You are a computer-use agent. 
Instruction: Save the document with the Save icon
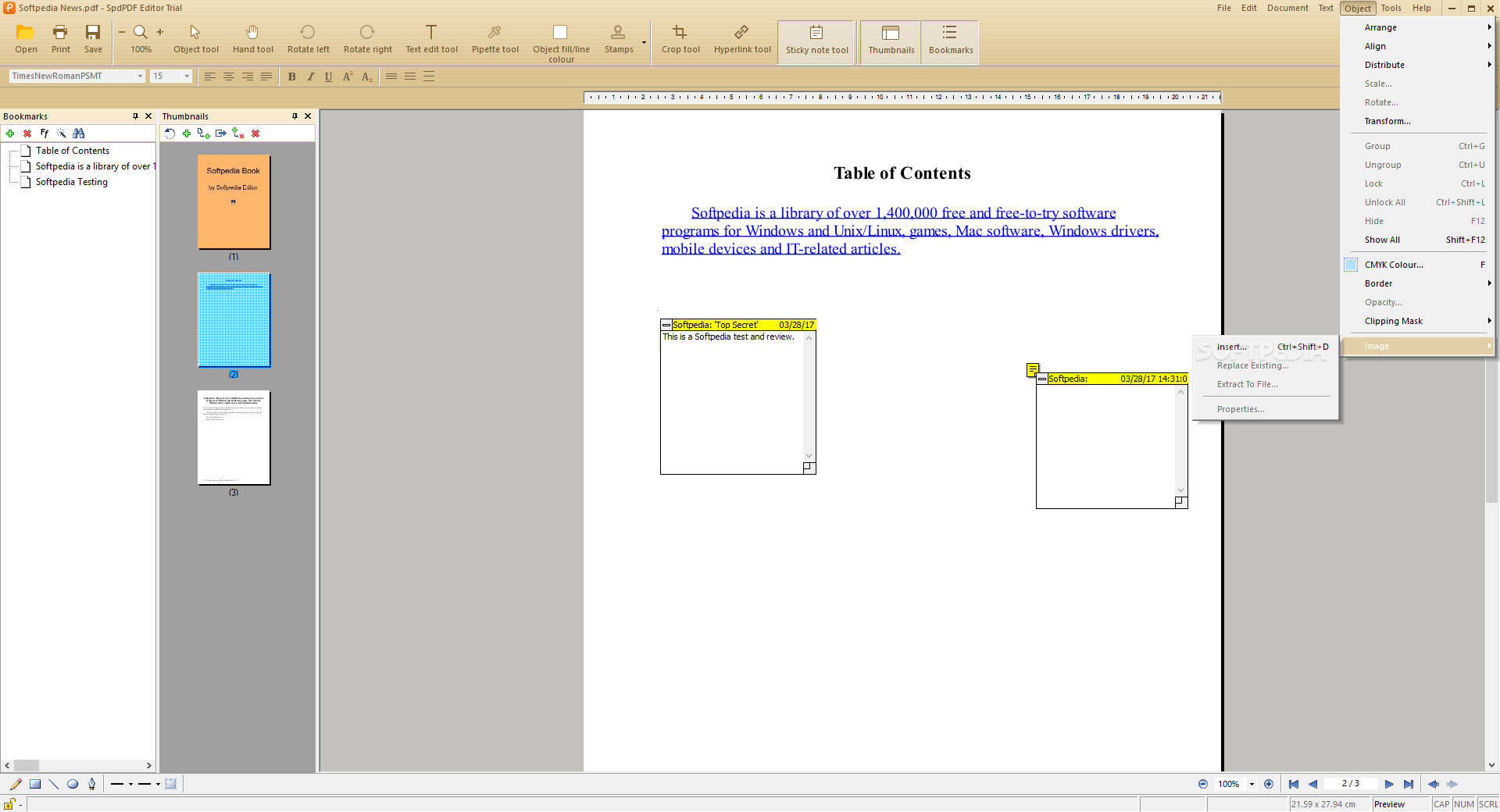[x=93, y=32]
